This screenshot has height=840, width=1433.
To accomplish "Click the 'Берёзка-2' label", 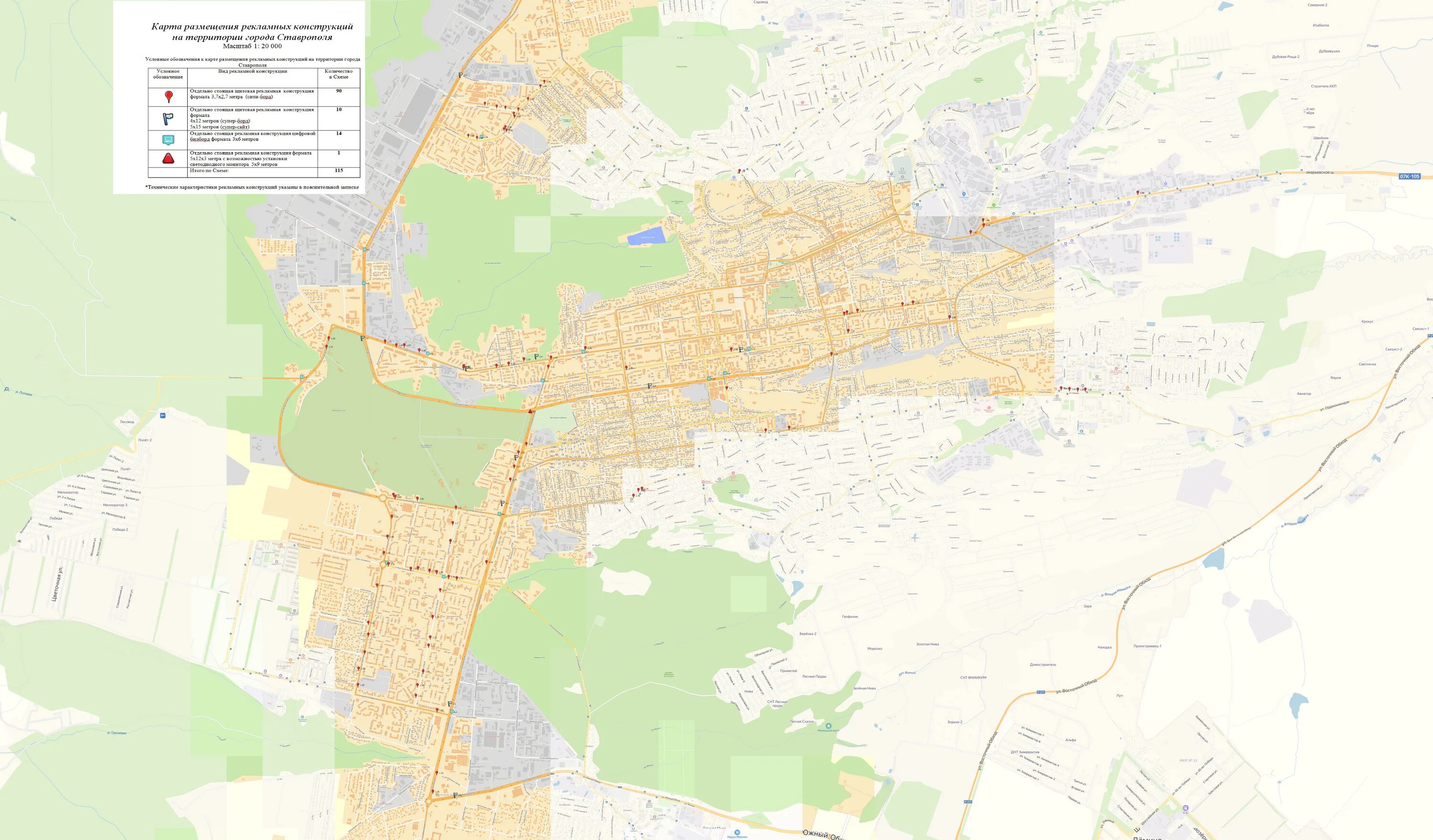I will (807, 634).
